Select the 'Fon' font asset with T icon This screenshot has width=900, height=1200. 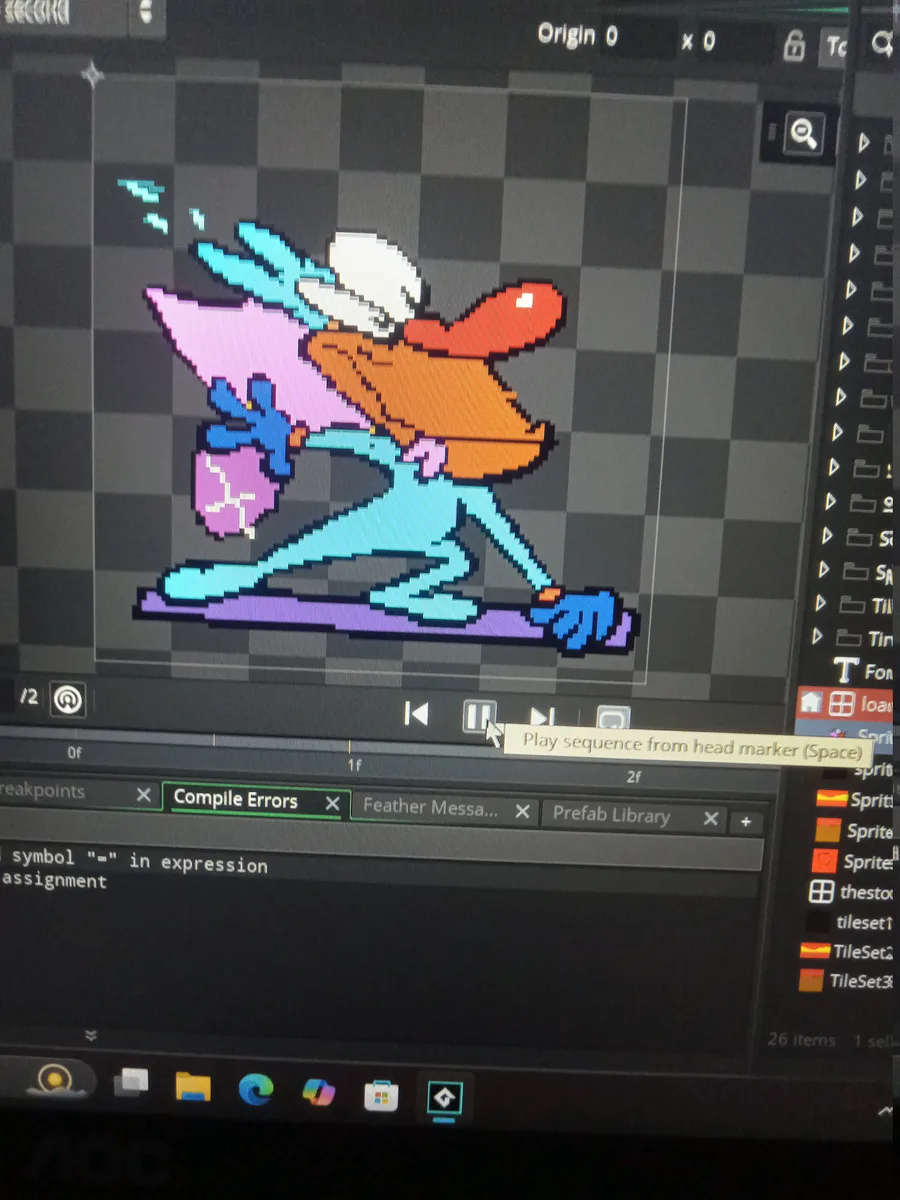pos(863,671)
